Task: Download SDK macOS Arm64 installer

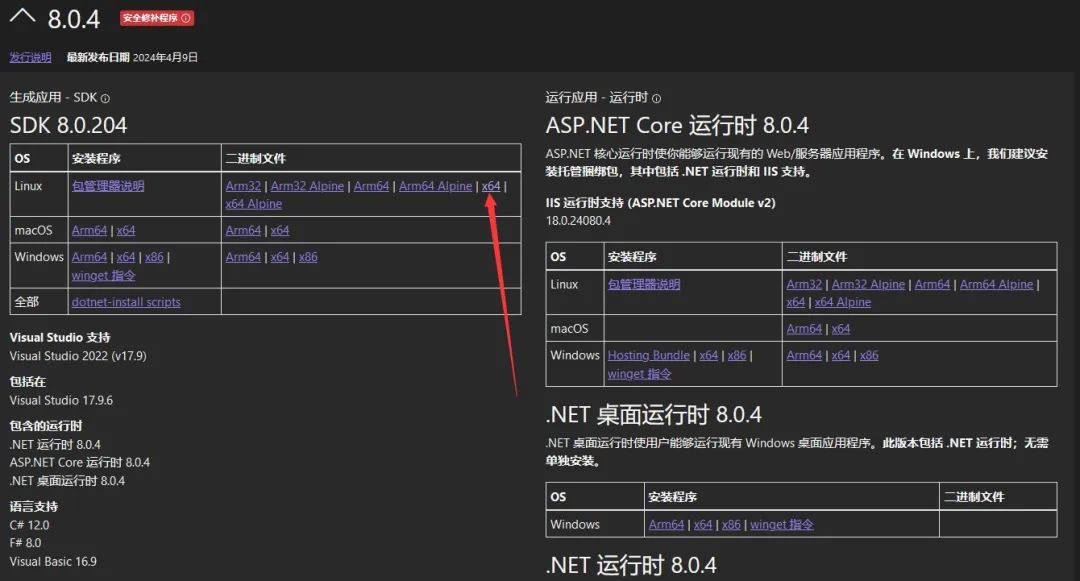Action: tap(90, 230)
